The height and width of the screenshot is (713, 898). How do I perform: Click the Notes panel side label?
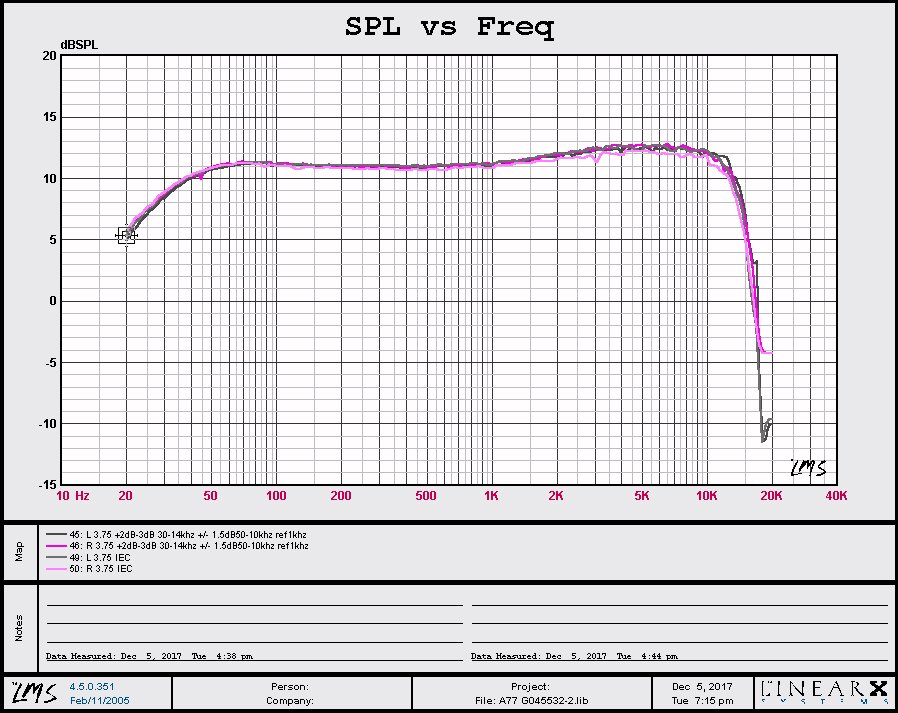pyautogui.click(x=18, y=628)
